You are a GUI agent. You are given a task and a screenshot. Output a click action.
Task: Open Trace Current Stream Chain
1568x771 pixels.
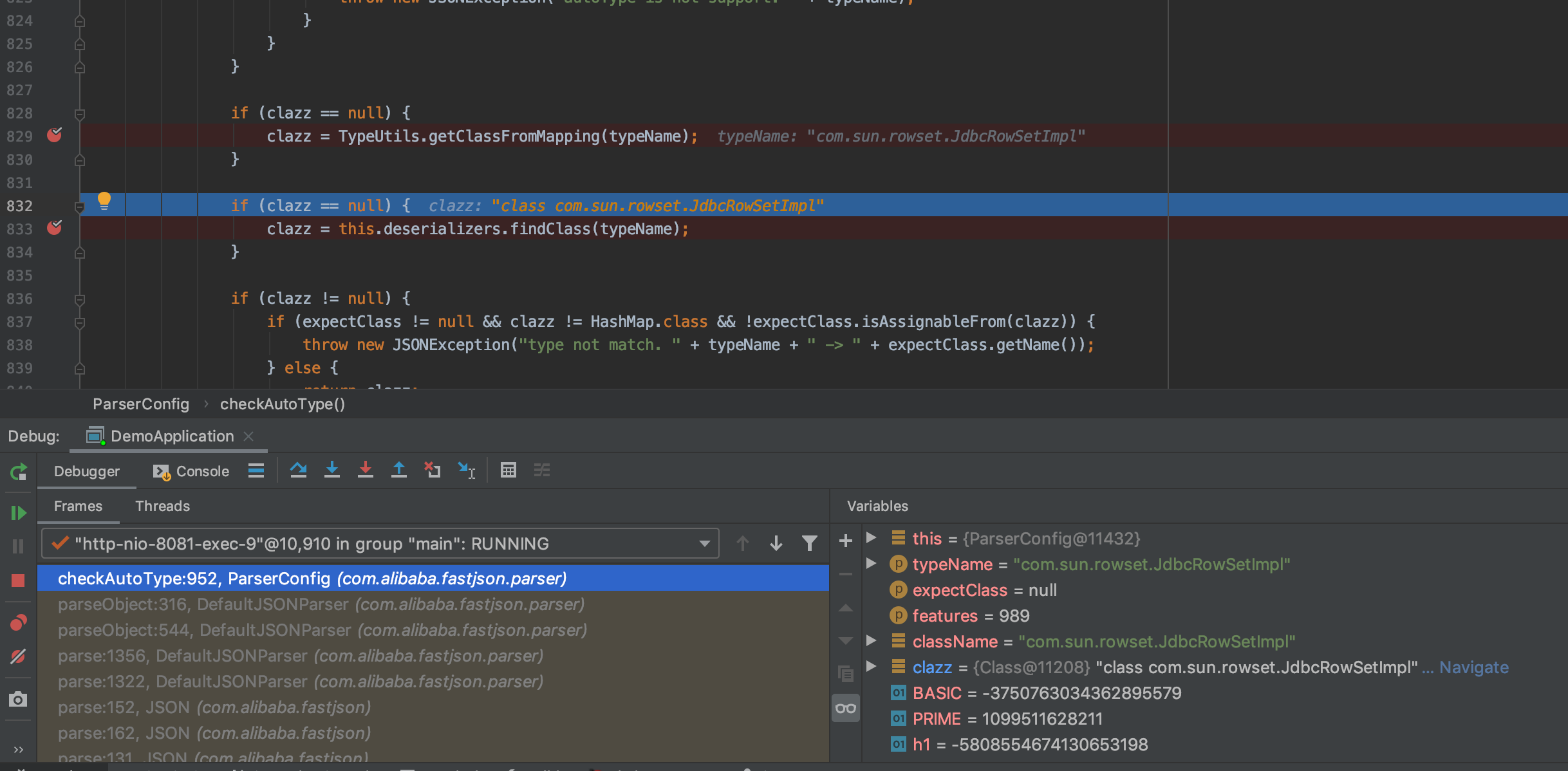point(541,470)
